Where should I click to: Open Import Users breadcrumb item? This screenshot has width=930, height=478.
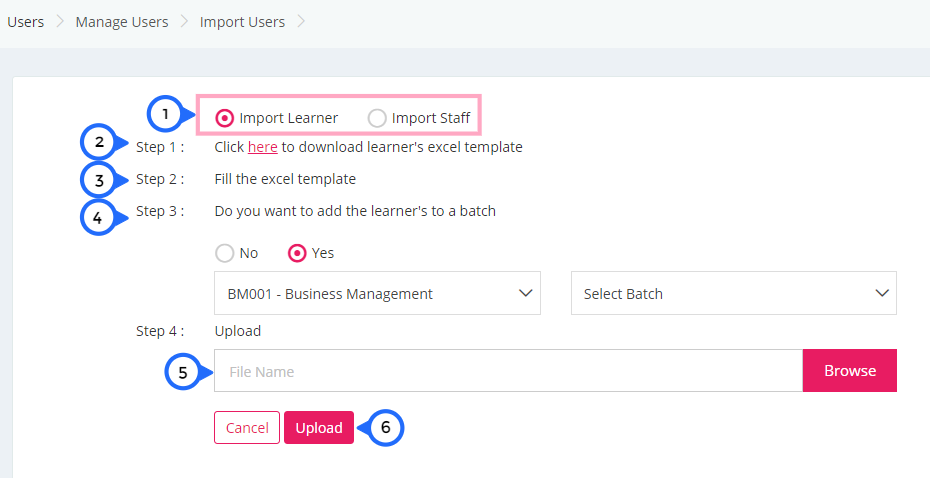(242, 22)
